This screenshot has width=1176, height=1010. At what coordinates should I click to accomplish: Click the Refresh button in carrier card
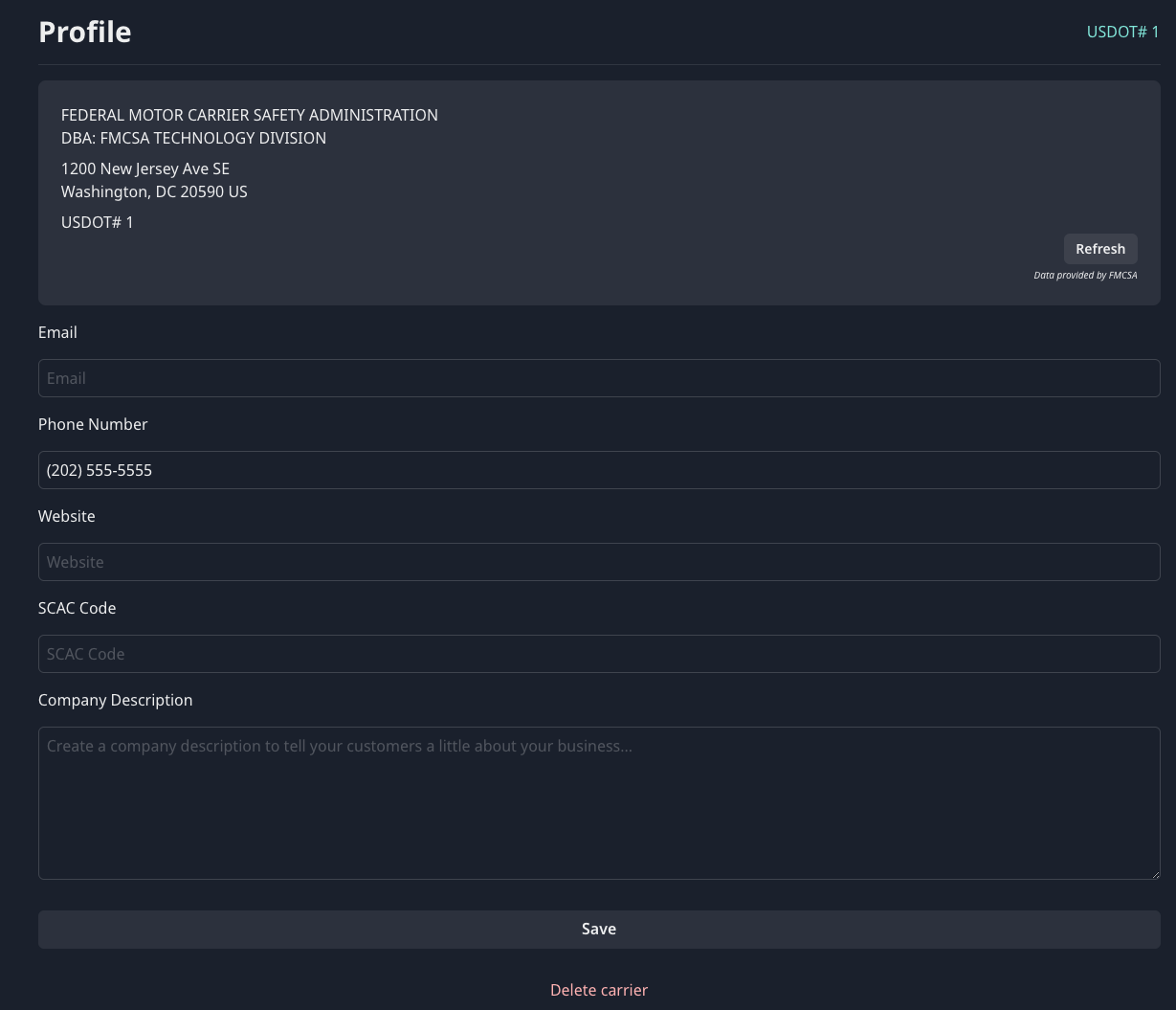[x=1100, y=249]
